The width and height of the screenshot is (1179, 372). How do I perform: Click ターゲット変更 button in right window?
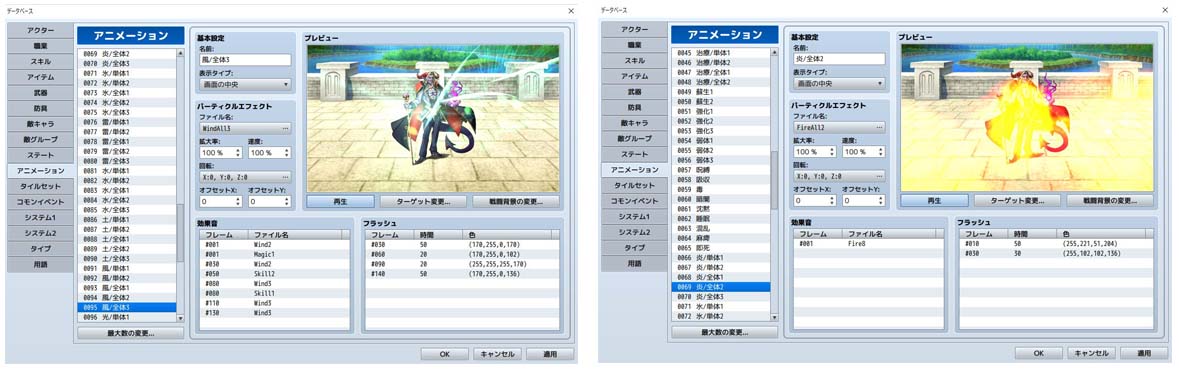point(1017,201)
